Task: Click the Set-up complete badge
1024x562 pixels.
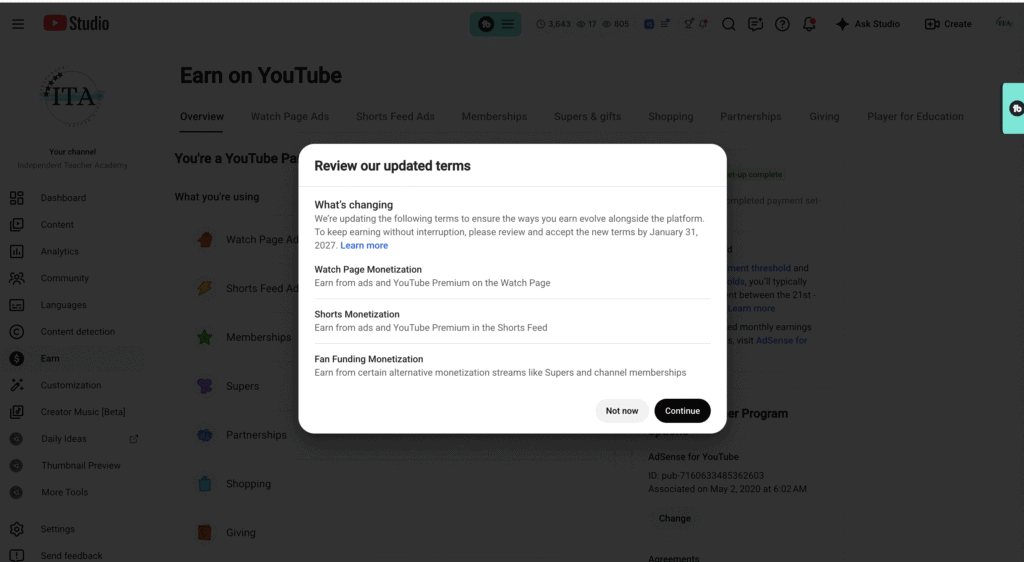Action: click(x=756, y=174)
